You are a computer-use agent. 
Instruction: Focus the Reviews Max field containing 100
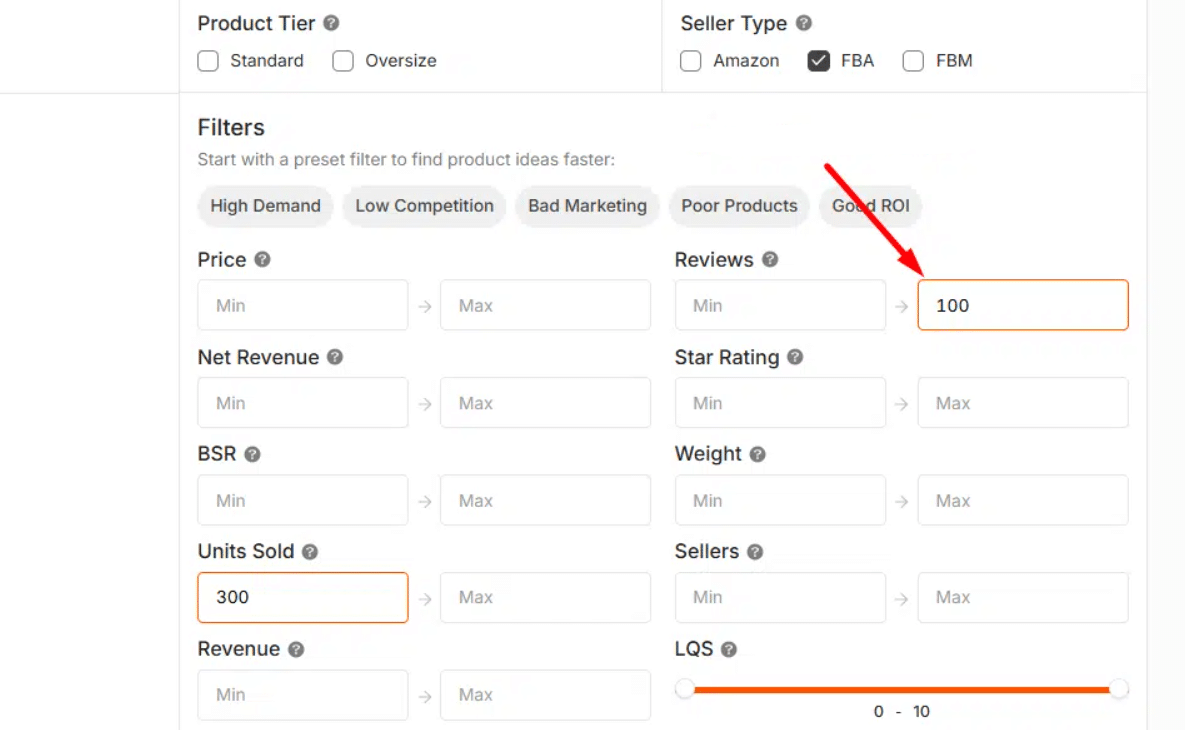1022,305
